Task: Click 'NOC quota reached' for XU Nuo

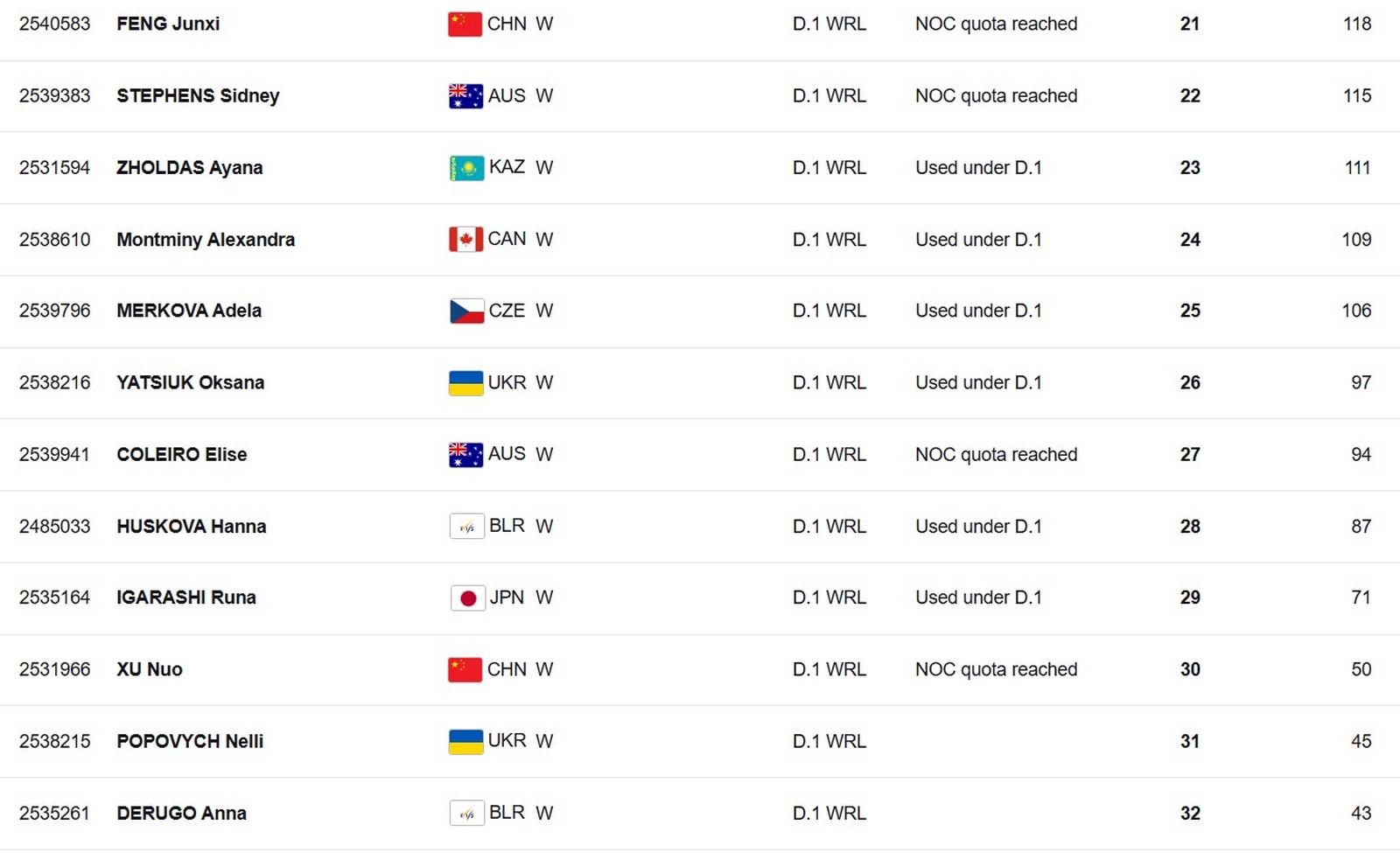Action: 996,669
